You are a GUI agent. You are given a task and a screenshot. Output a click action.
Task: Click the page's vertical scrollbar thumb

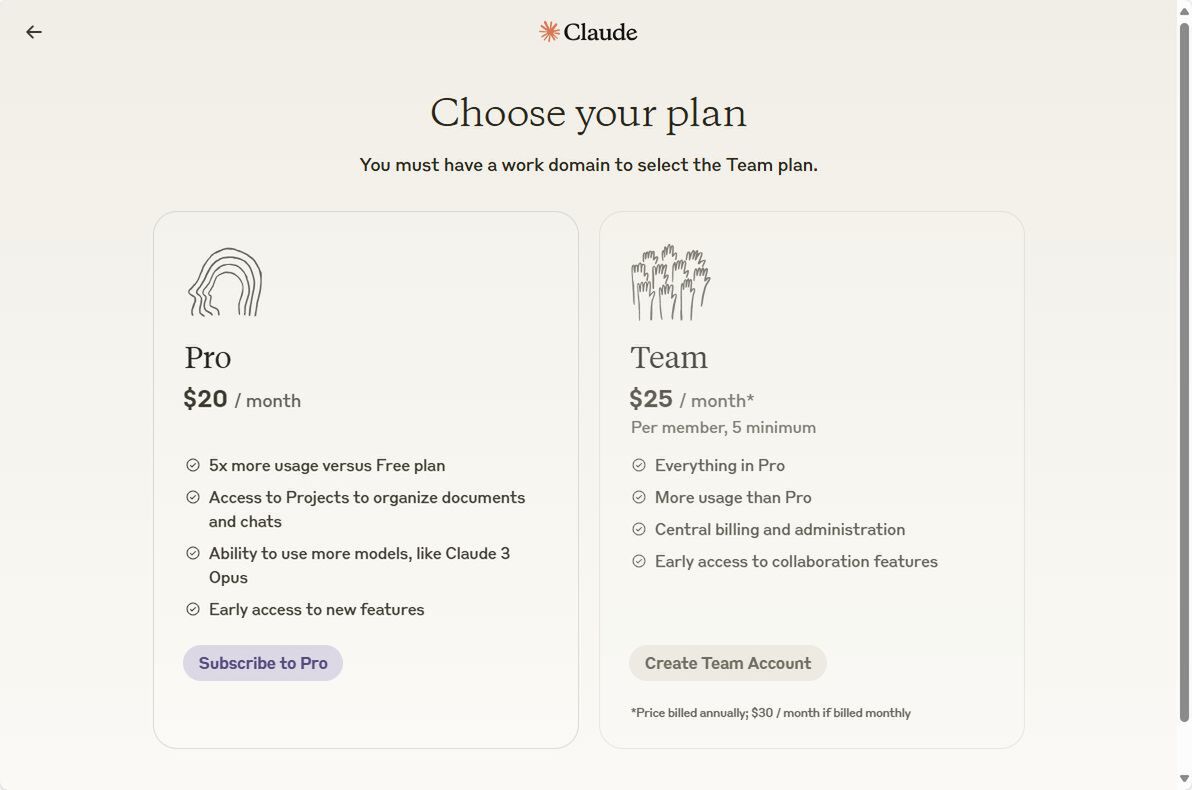click(x=1184, y=370)
